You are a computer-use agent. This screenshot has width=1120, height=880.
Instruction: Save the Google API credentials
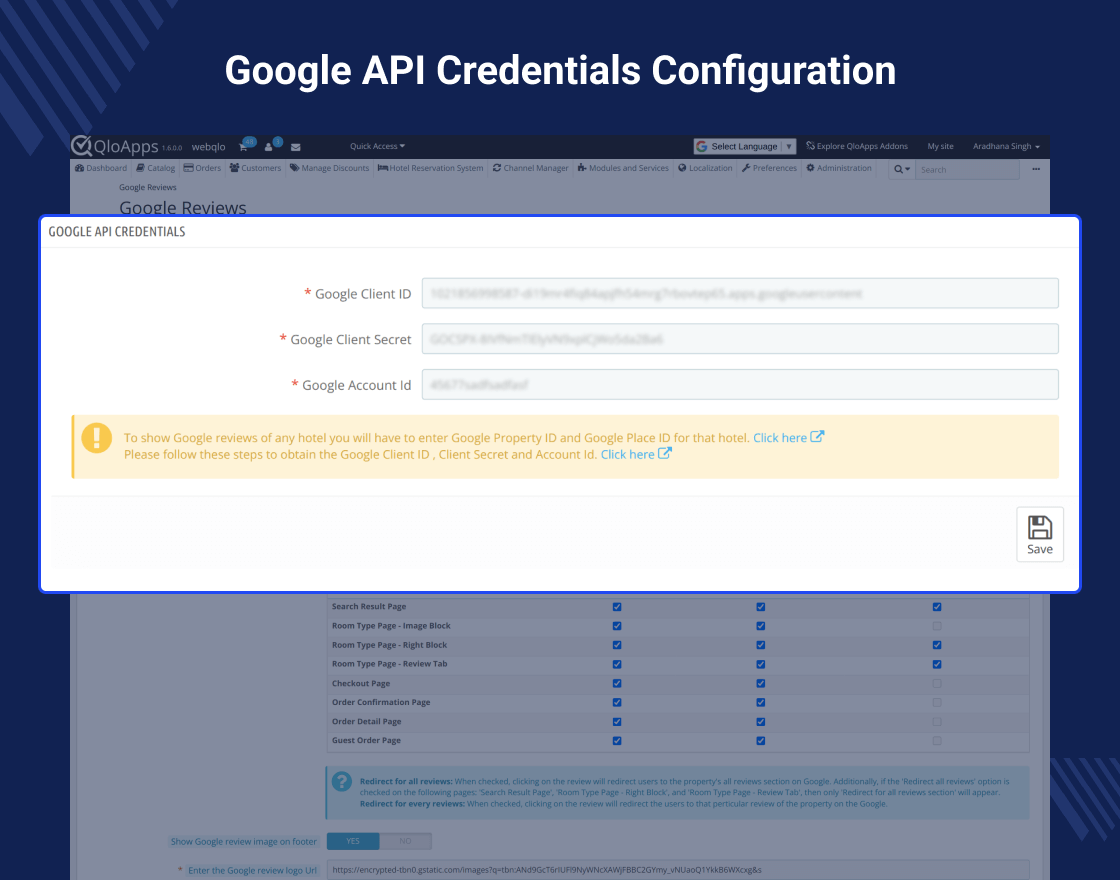pos(1039,534)
